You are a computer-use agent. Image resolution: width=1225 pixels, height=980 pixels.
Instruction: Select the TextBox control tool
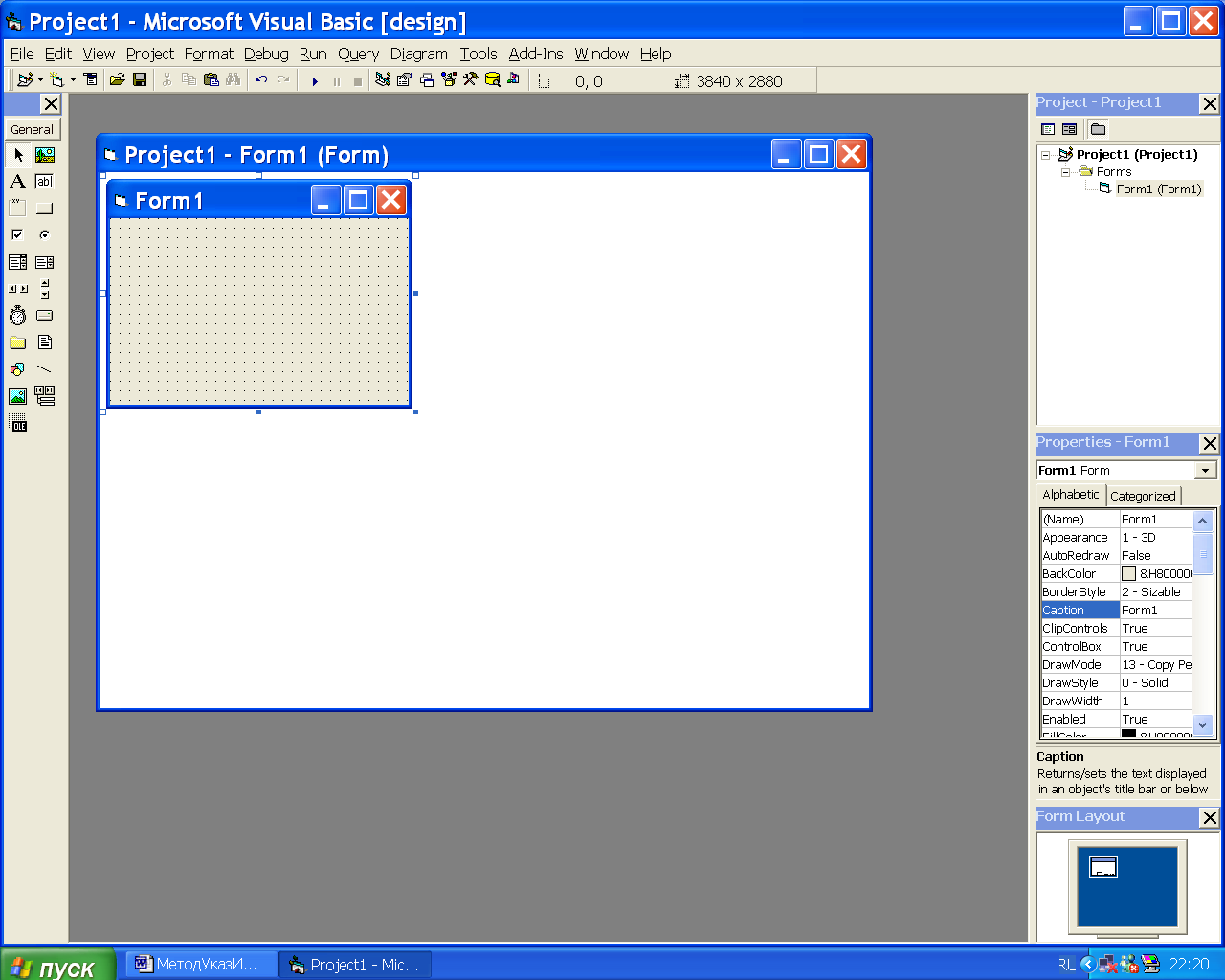coord(45,182)
